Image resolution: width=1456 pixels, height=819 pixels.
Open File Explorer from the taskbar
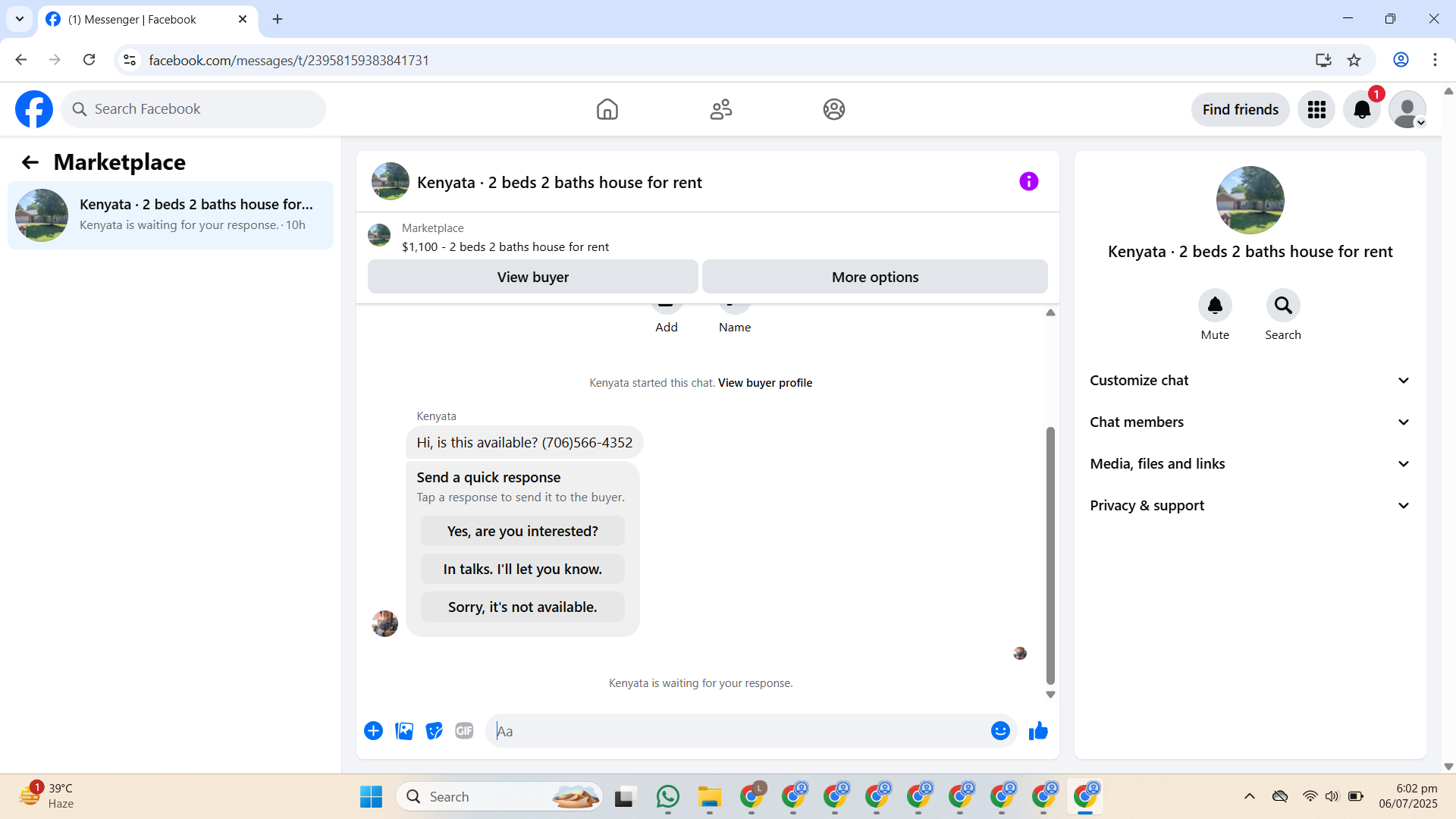710,797
